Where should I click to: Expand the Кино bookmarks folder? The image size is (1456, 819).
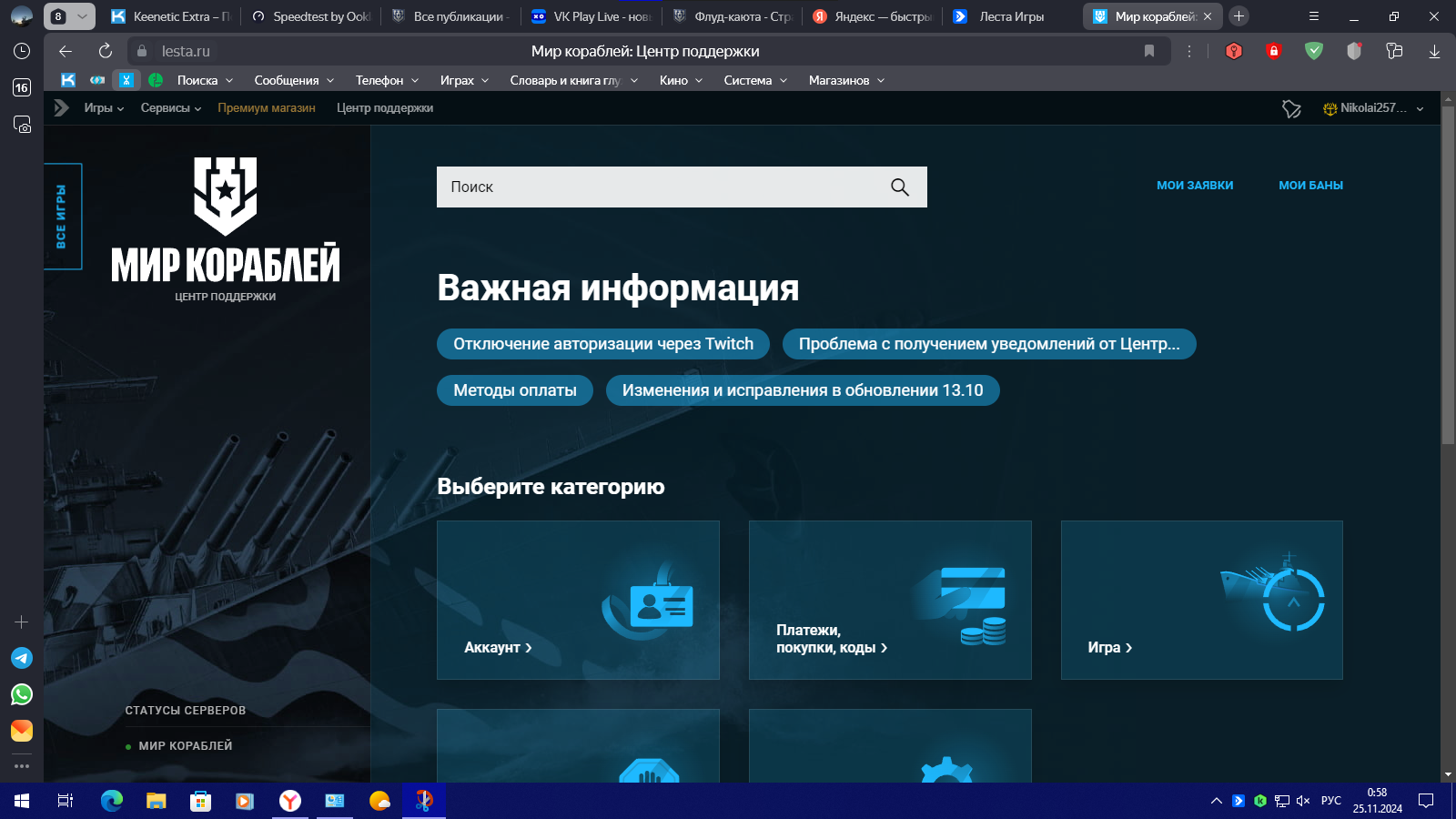(x=681, y=80)
